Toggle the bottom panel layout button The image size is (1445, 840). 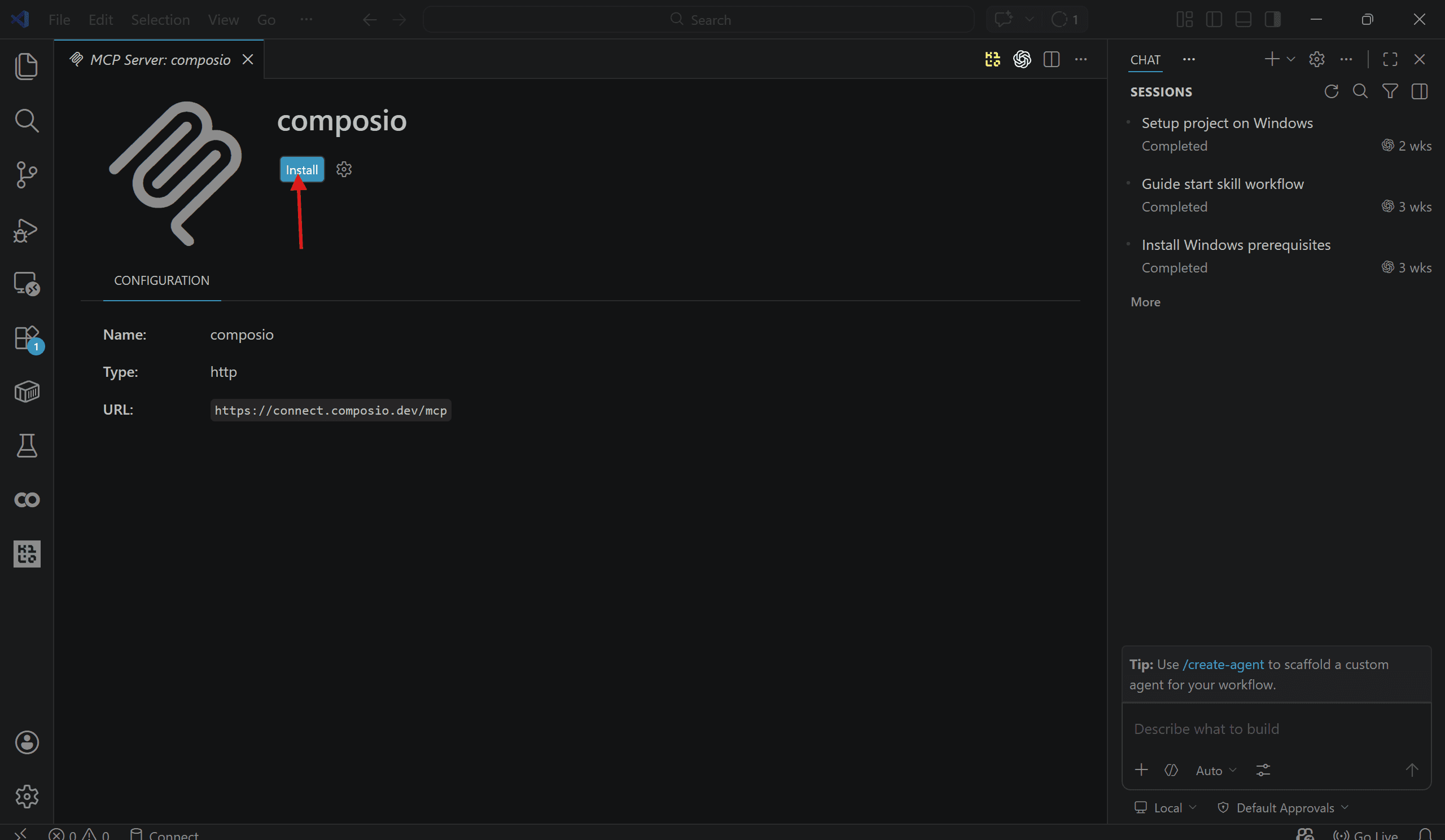coord(1243,20)
